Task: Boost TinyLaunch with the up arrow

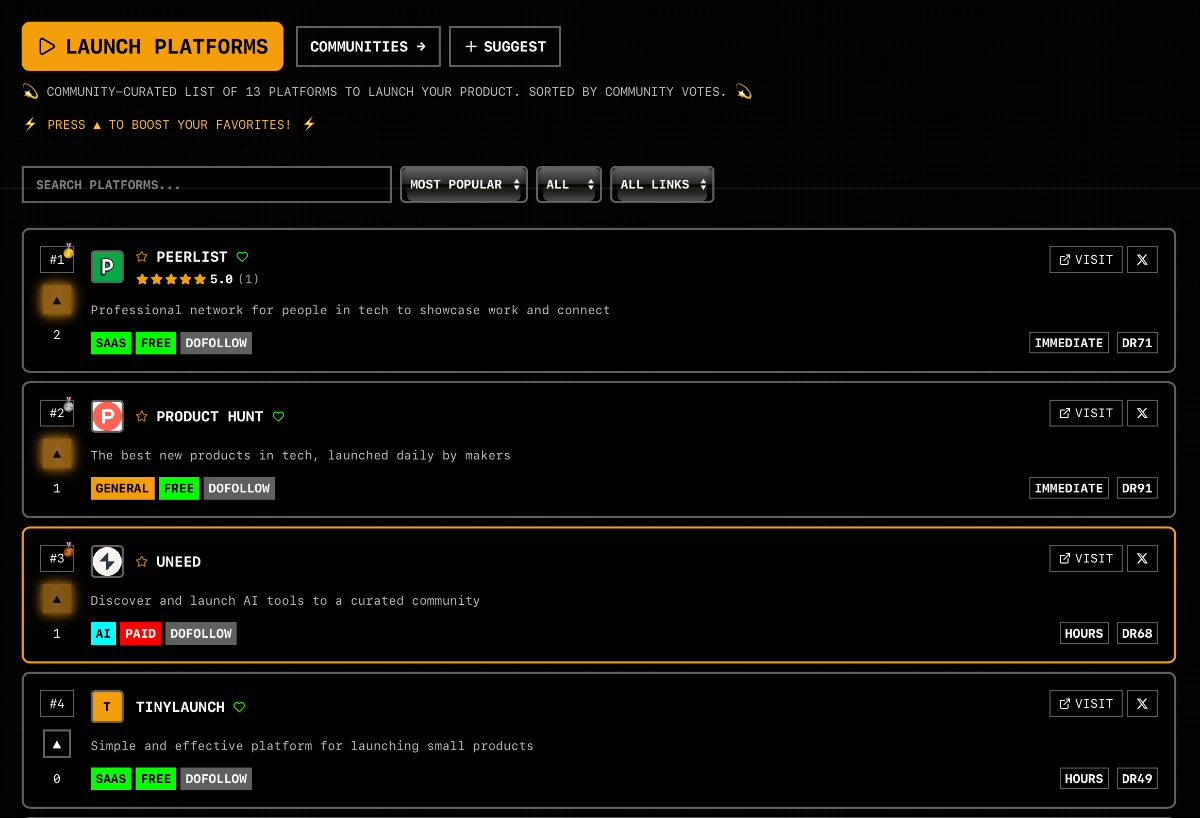Action: pyautogui.click(x=57, y=744)
